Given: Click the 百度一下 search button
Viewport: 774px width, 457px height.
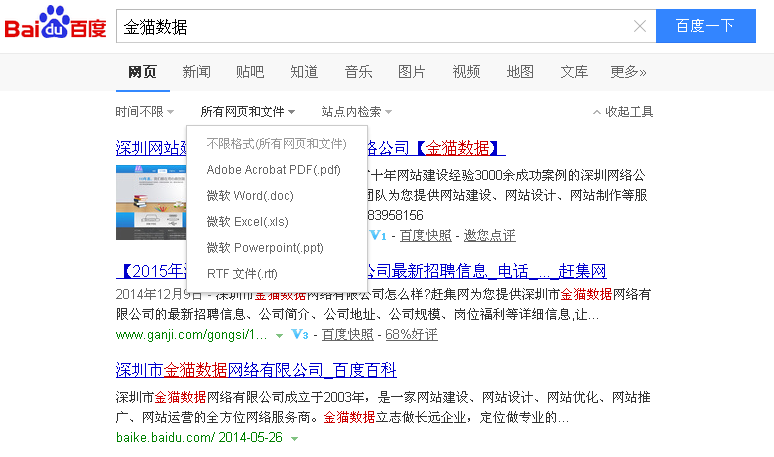Looking at the screenshot, I should (705, 26).
